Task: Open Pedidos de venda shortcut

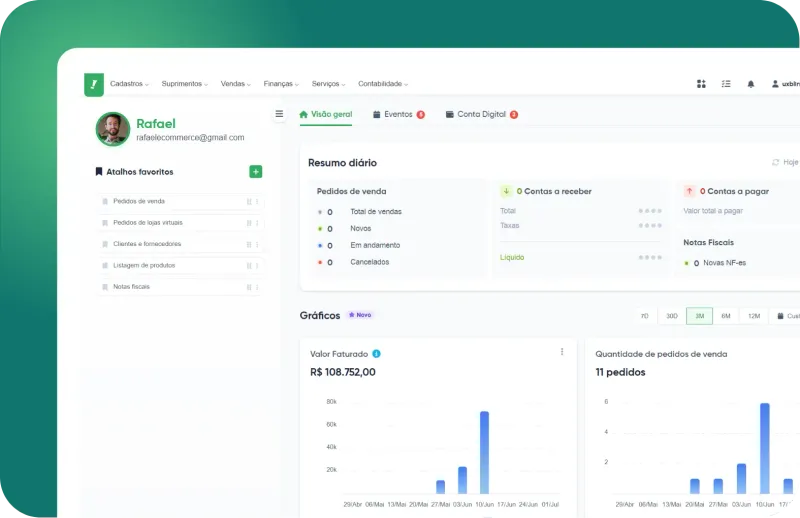Action: coord(180,202)
